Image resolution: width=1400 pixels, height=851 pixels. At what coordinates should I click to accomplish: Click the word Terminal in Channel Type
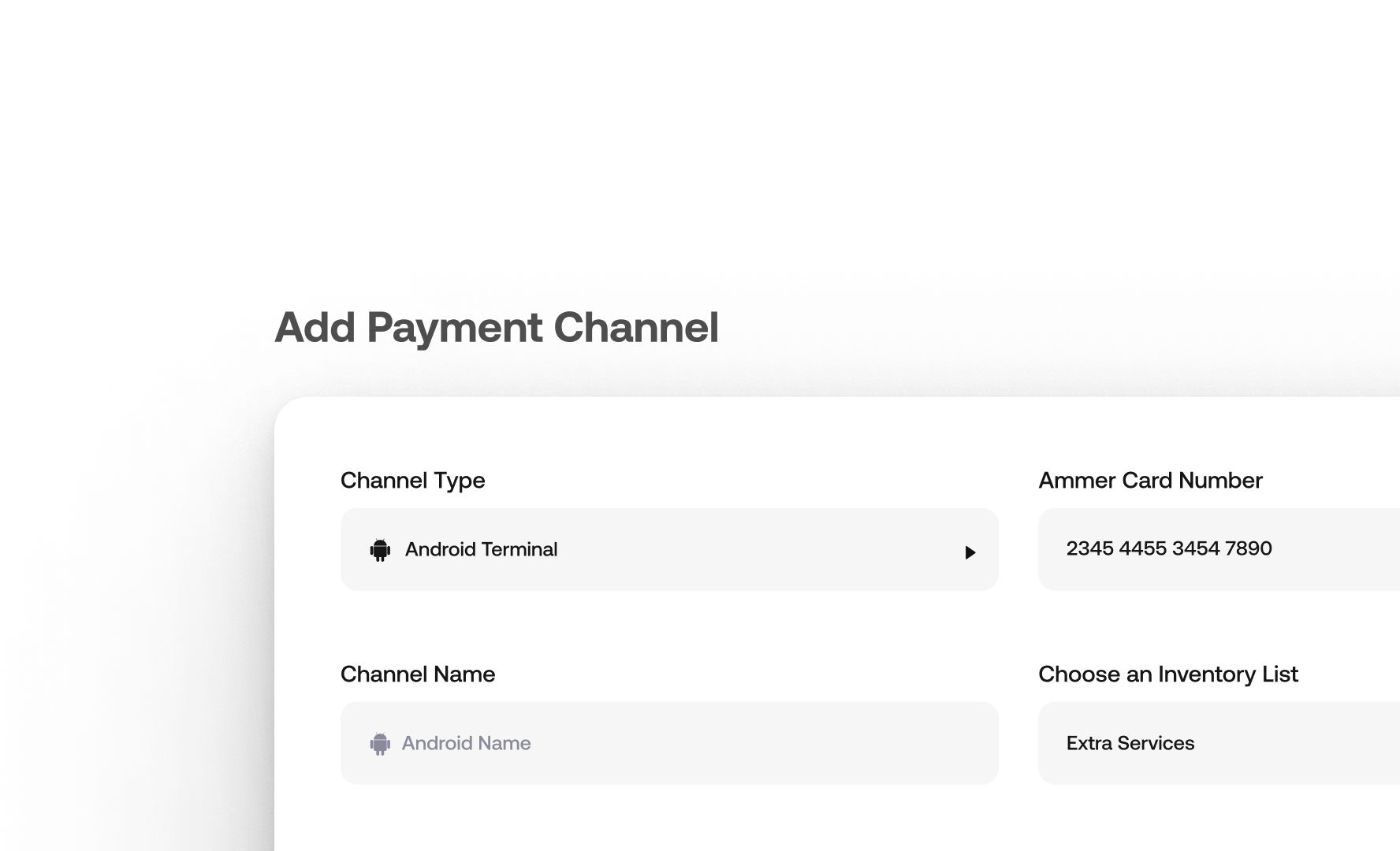coord(519,549)
